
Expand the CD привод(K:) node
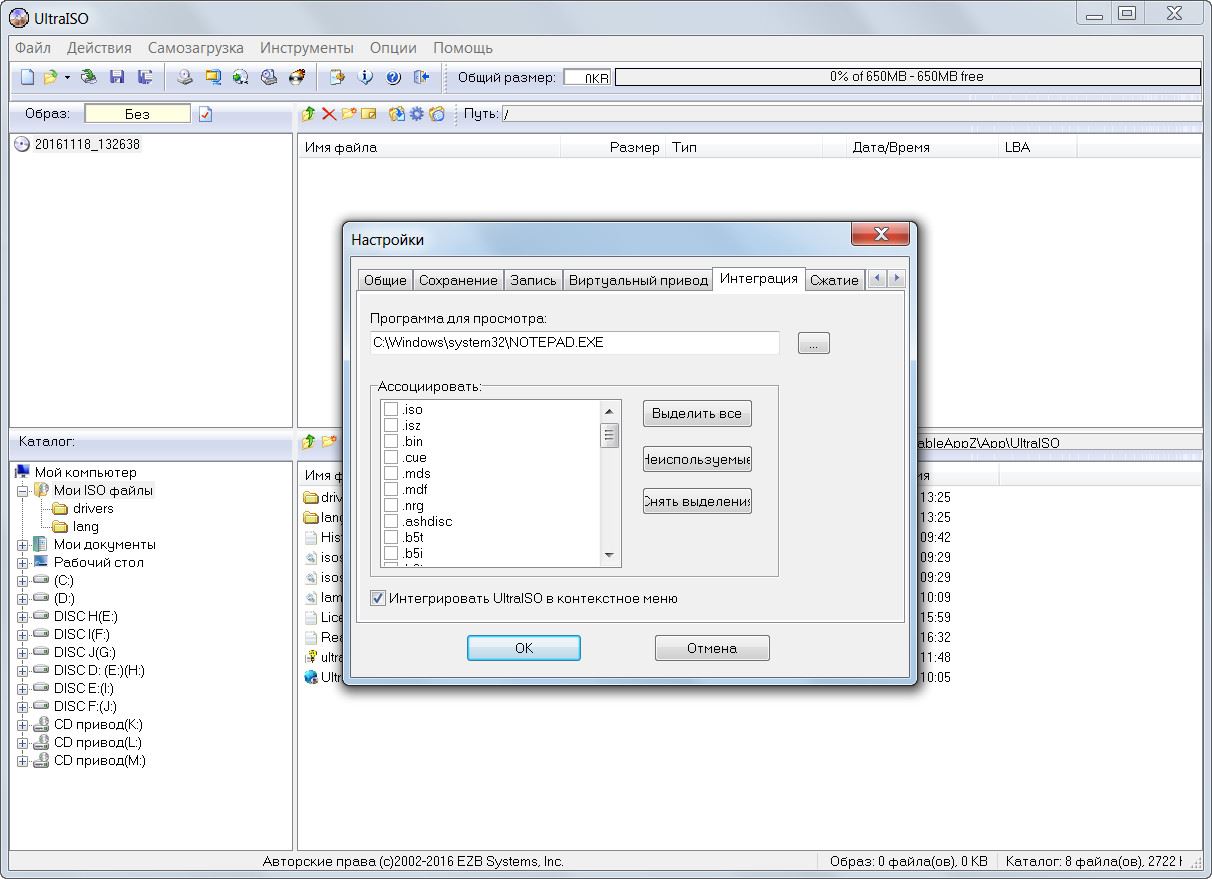coord(22,725)
